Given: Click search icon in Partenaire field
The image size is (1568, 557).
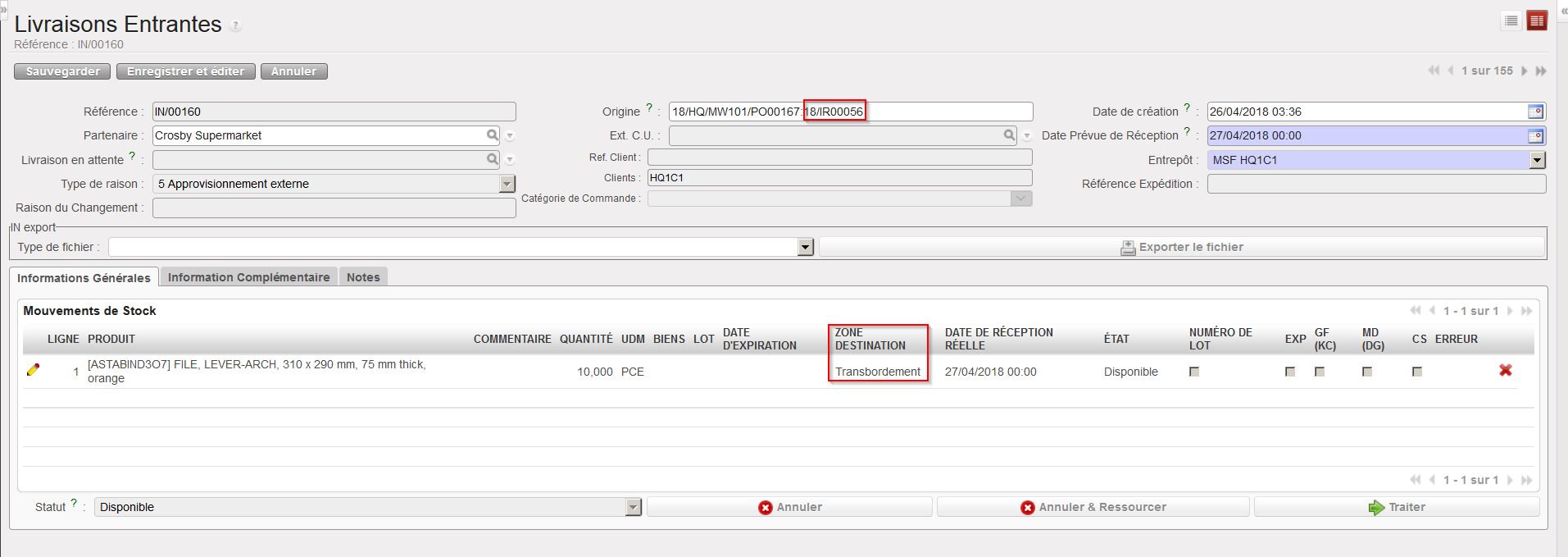Looking at the screenshot, I should 492,135.
